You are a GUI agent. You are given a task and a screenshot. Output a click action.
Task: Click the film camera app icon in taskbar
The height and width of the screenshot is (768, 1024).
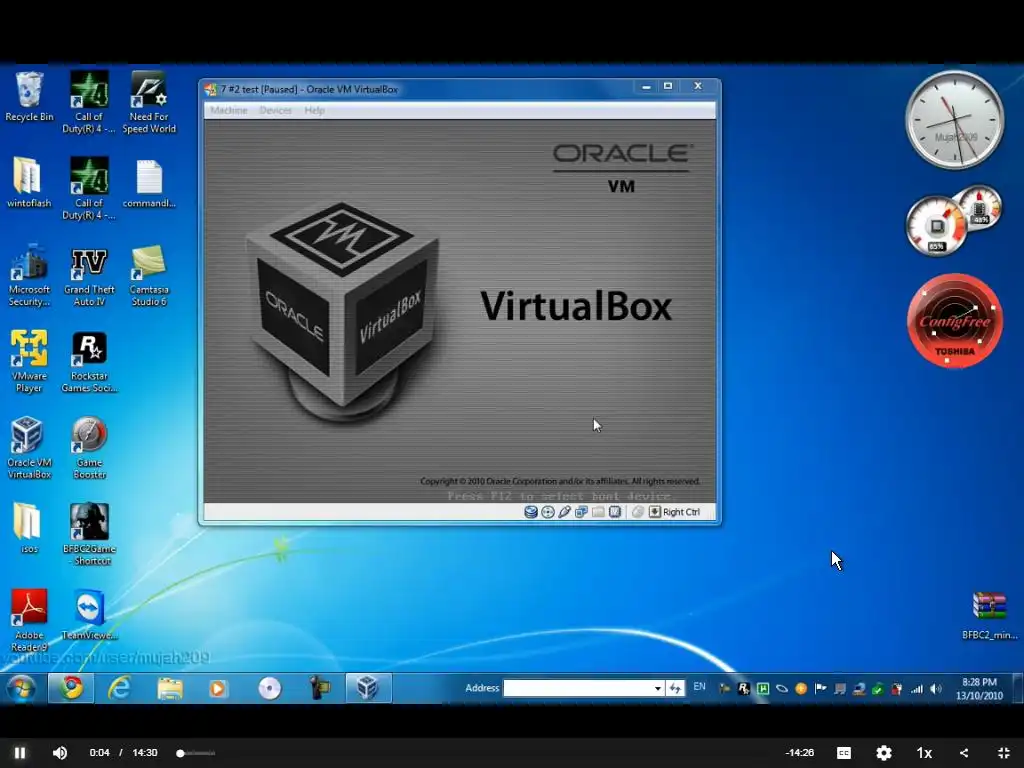tap(319, 688)
